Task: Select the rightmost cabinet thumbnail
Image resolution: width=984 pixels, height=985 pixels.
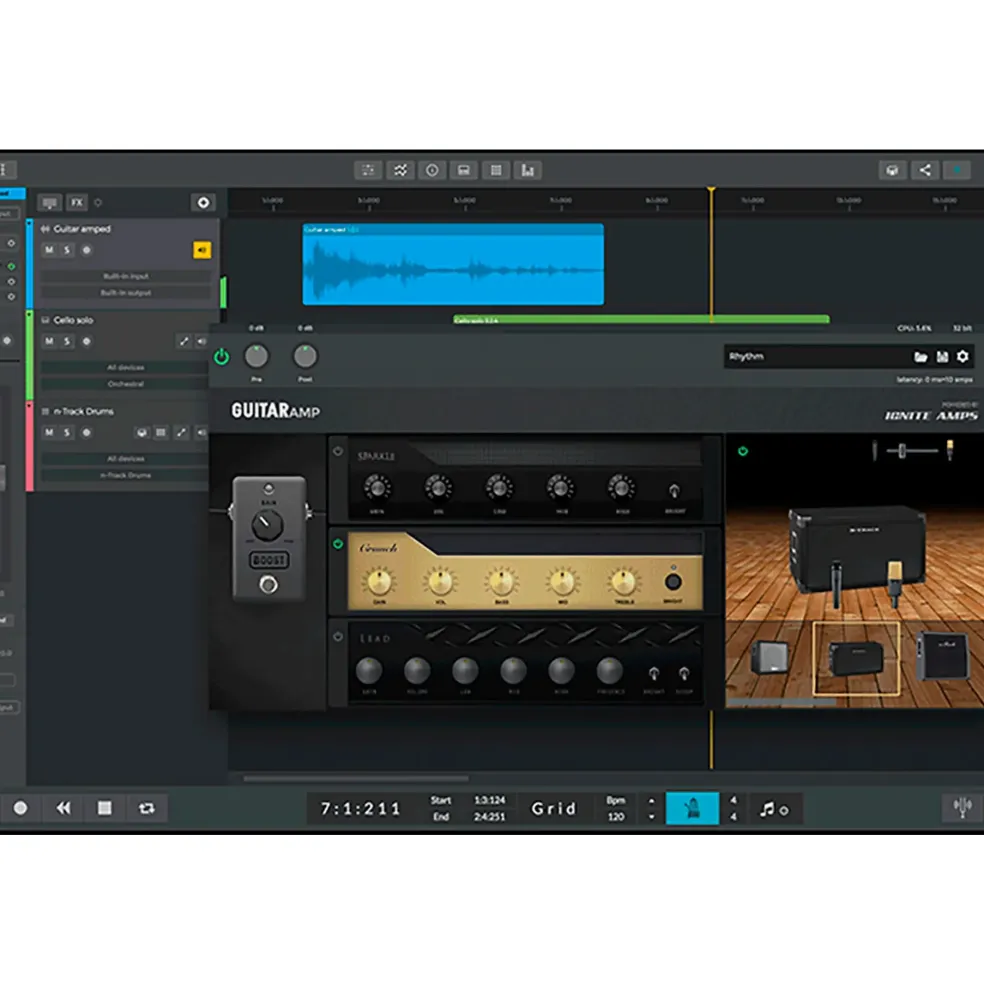Action: (943, 656)
